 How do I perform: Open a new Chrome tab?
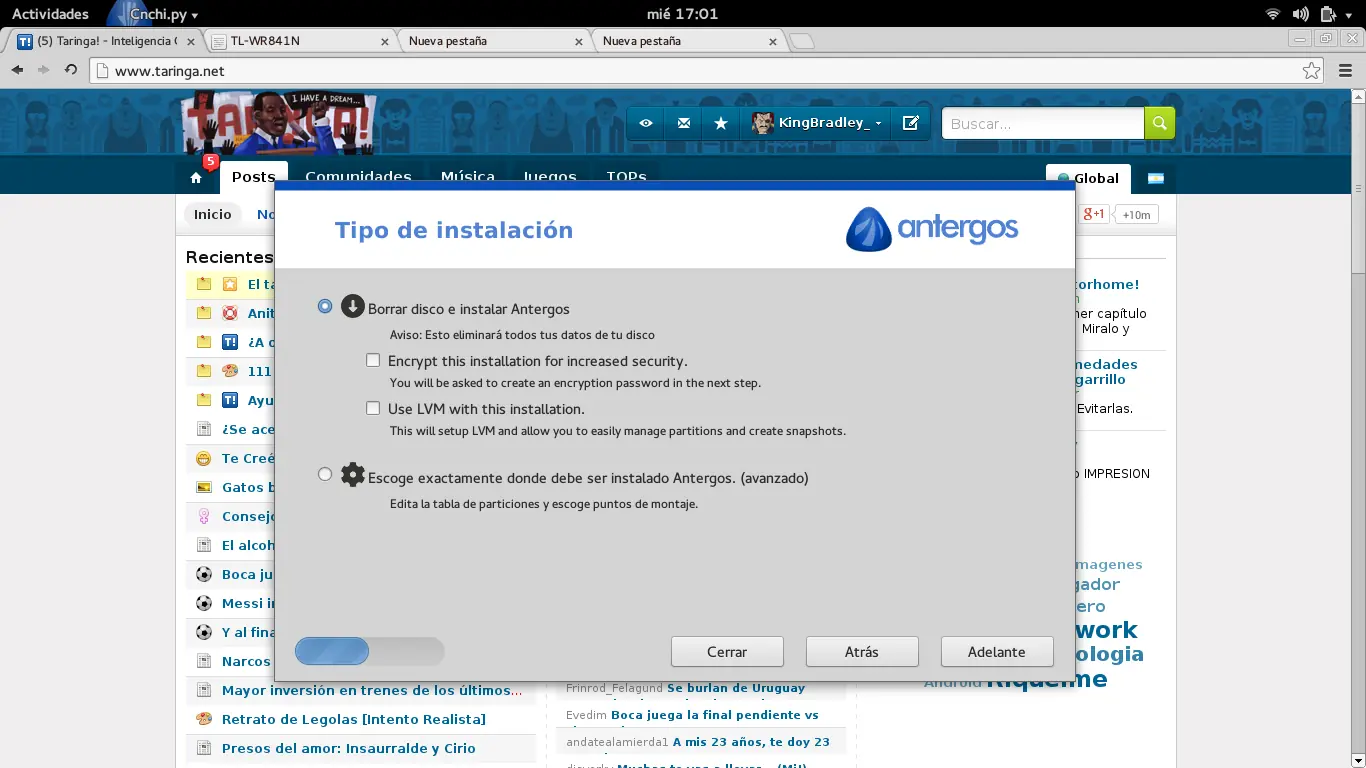801,41
